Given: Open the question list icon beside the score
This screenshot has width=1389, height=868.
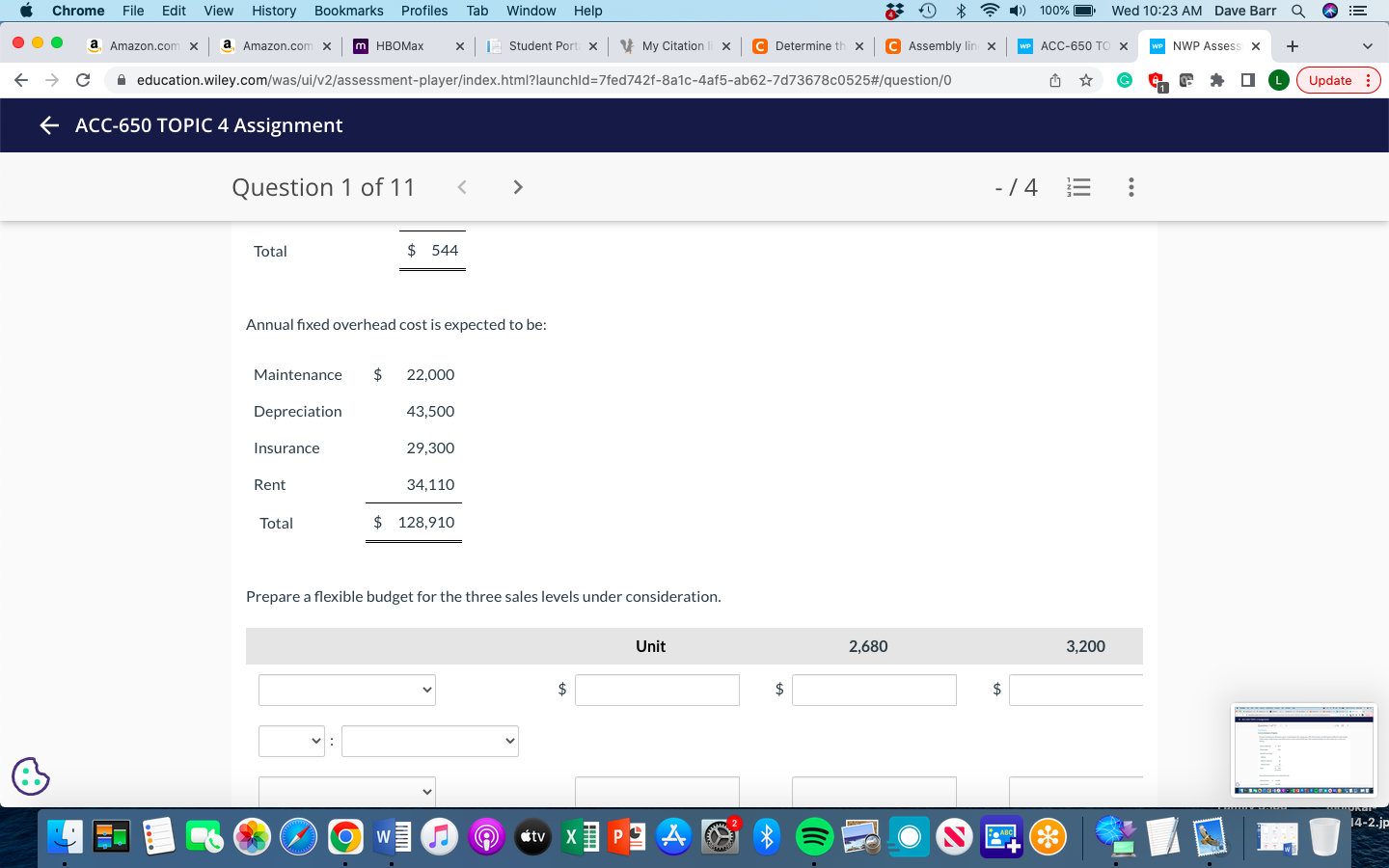Looking at the screenshot, I should 1078,187.
